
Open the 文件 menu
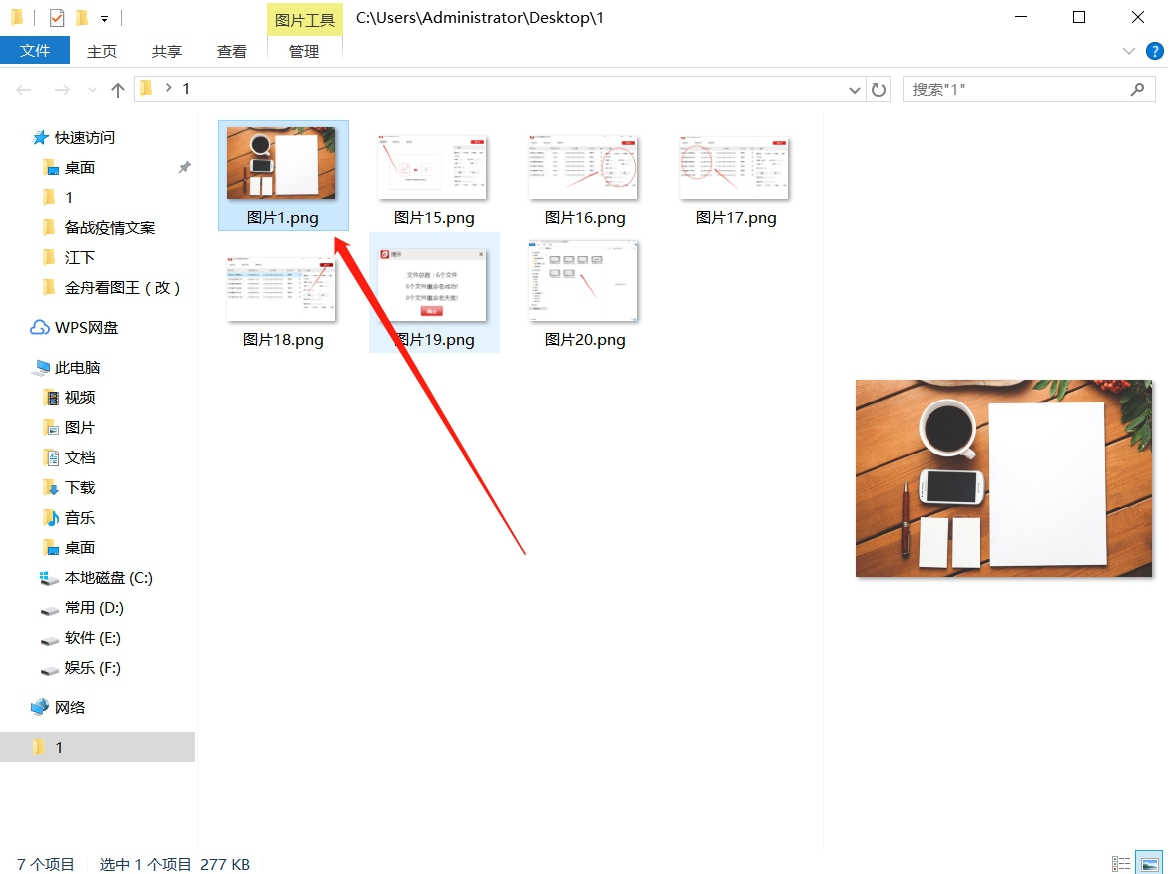(36, 51)
